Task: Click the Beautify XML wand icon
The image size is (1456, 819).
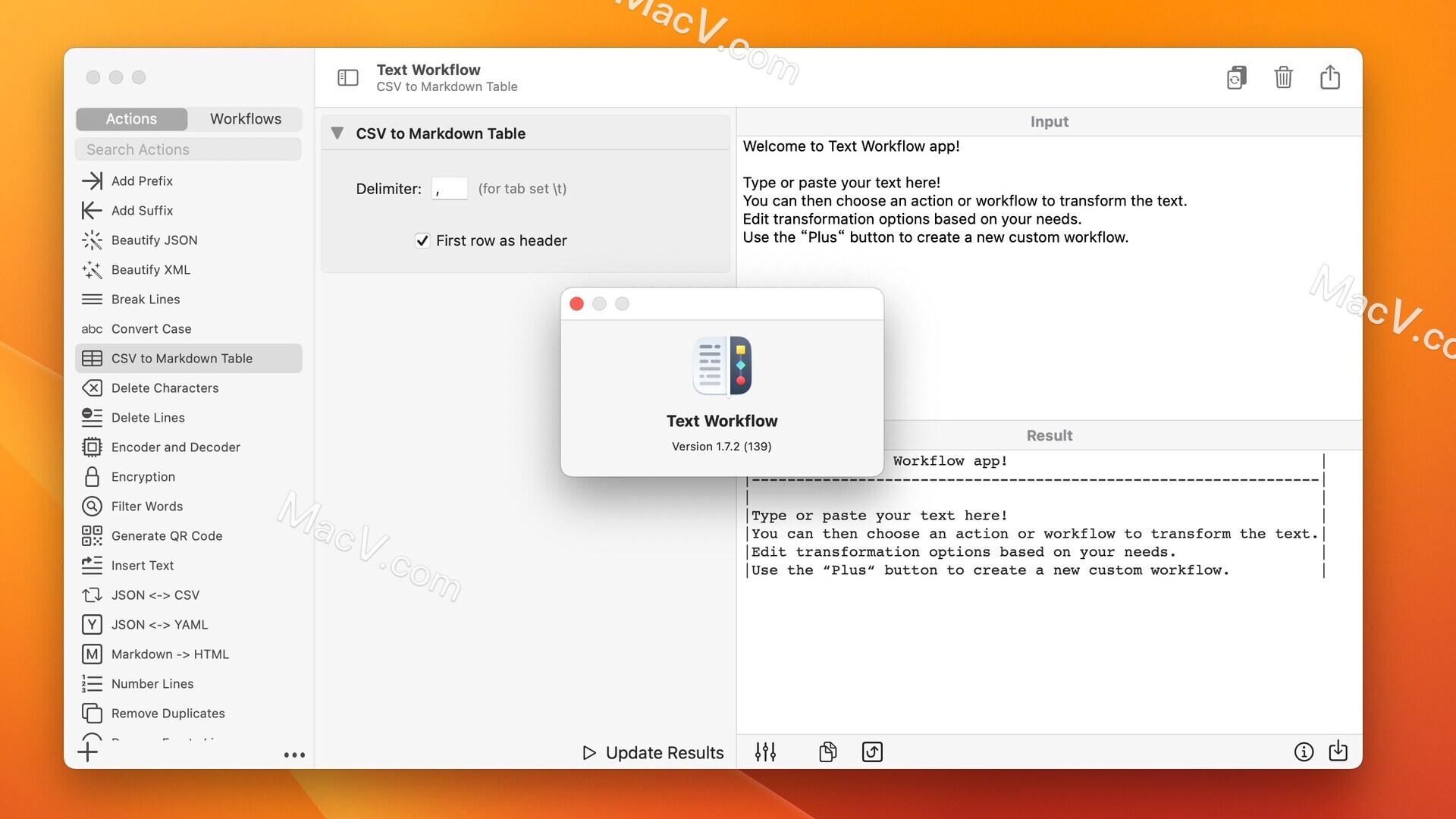Action: [92, 269]
